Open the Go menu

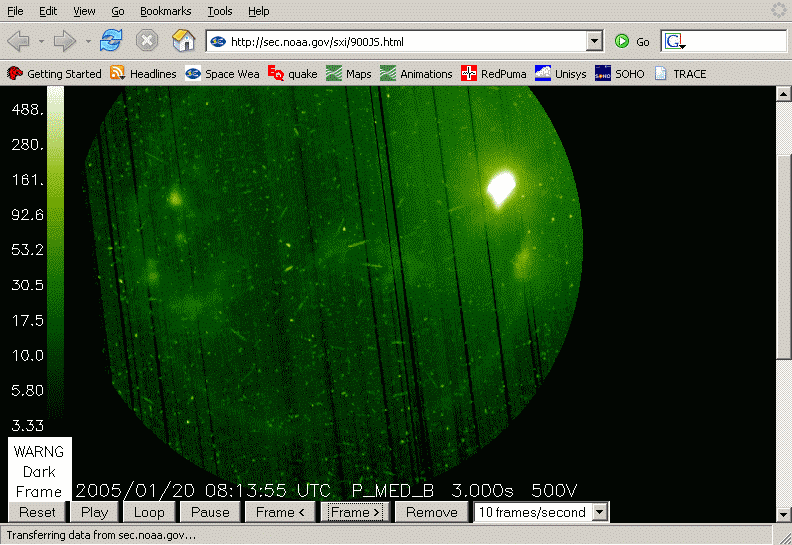pyautogui.click(x=118, y=11)
